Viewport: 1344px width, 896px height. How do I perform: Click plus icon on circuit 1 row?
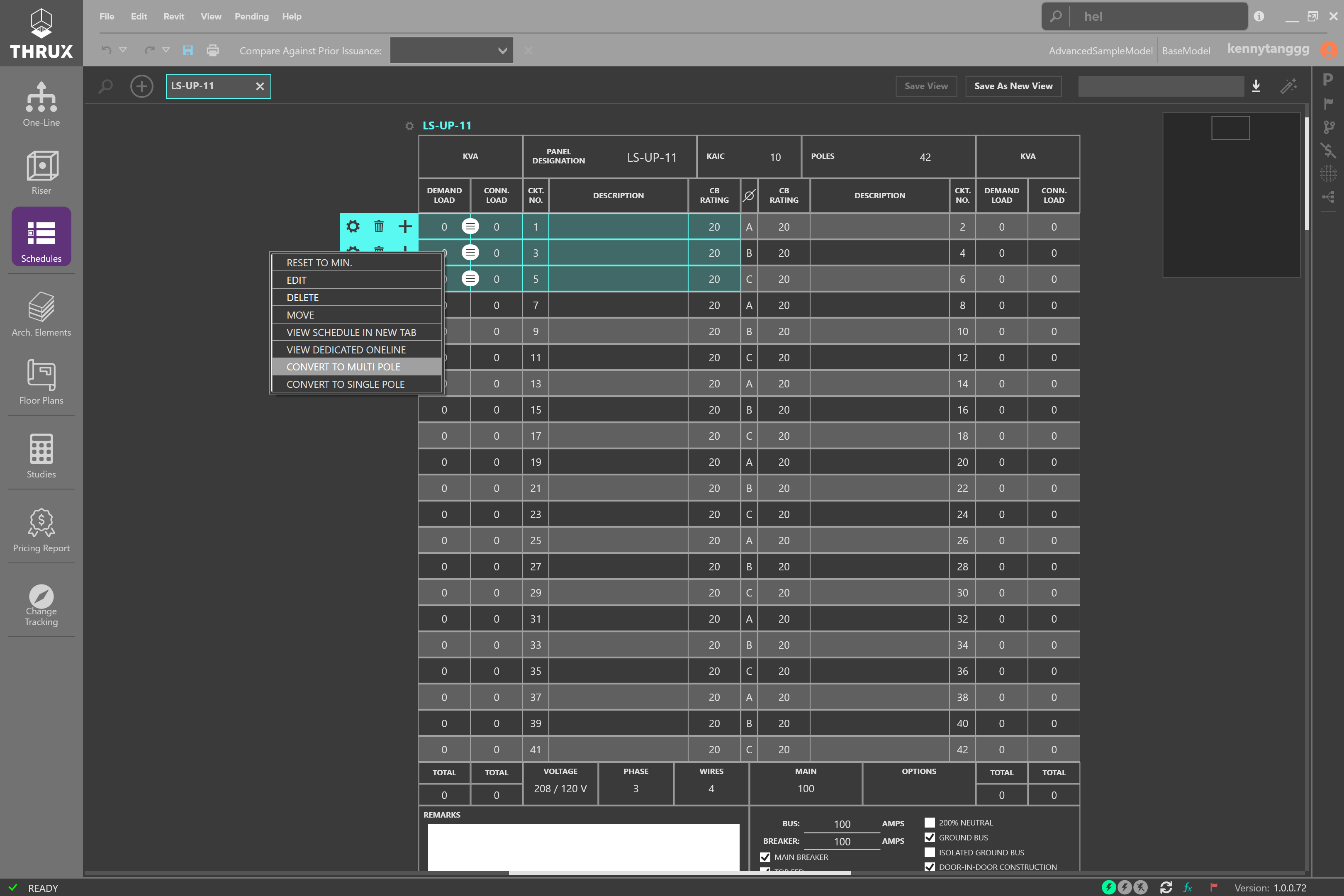pos(405,226)
